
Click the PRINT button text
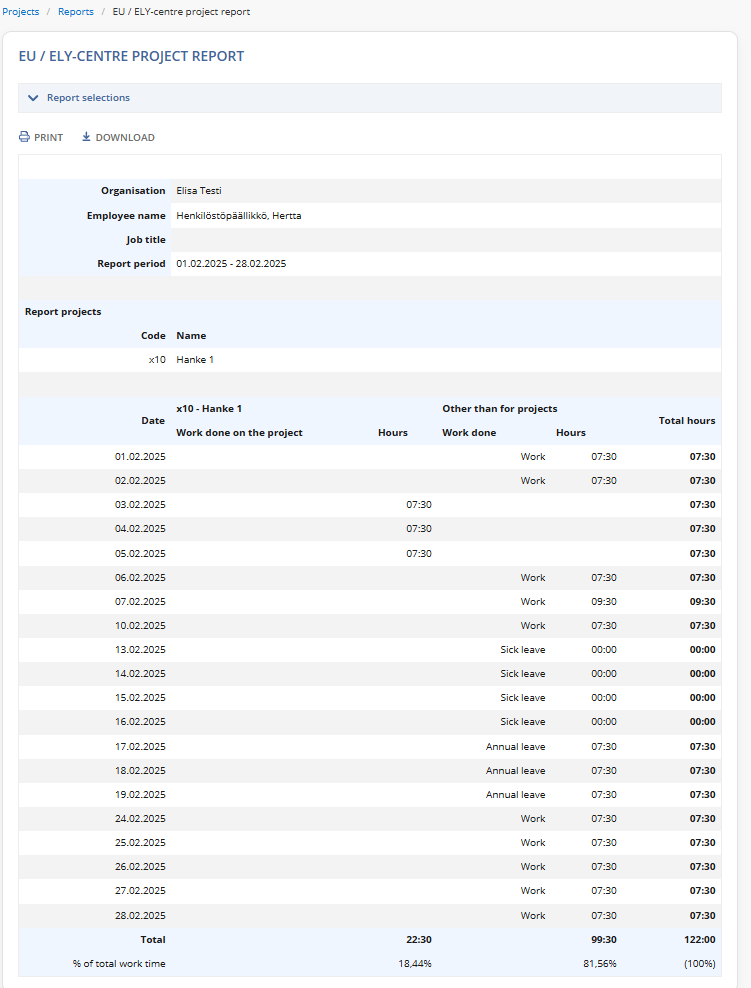[x=49, y=137]
